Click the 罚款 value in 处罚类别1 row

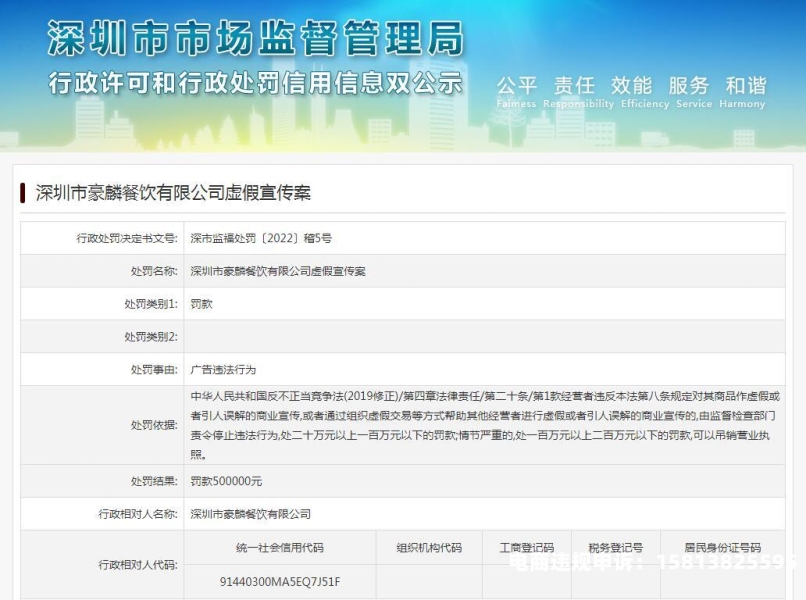tap(201, 303)
